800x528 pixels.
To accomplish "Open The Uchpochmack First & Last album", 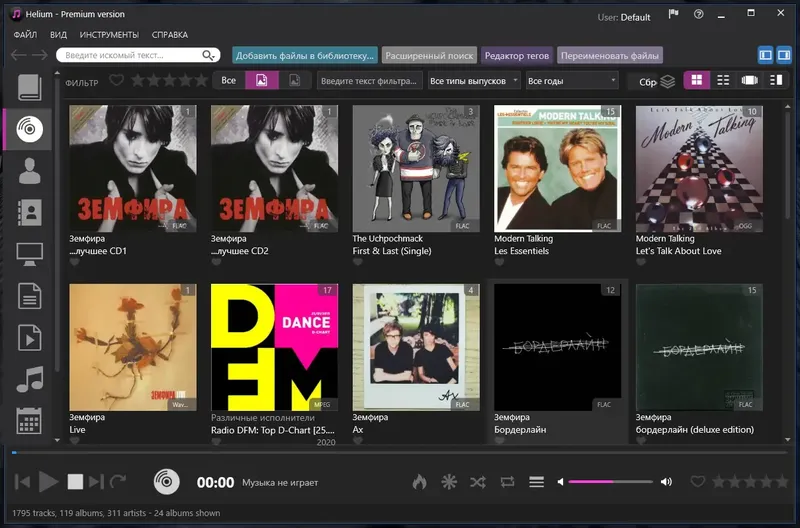I will 416,168.
